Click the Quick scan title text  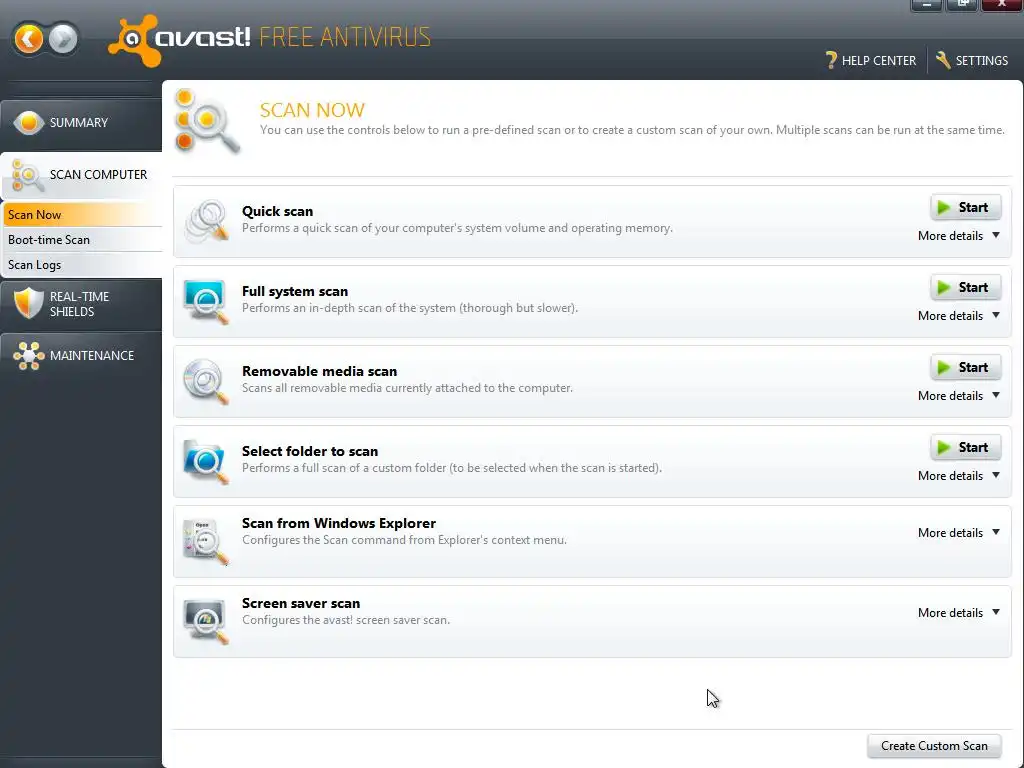click(278, 211)
